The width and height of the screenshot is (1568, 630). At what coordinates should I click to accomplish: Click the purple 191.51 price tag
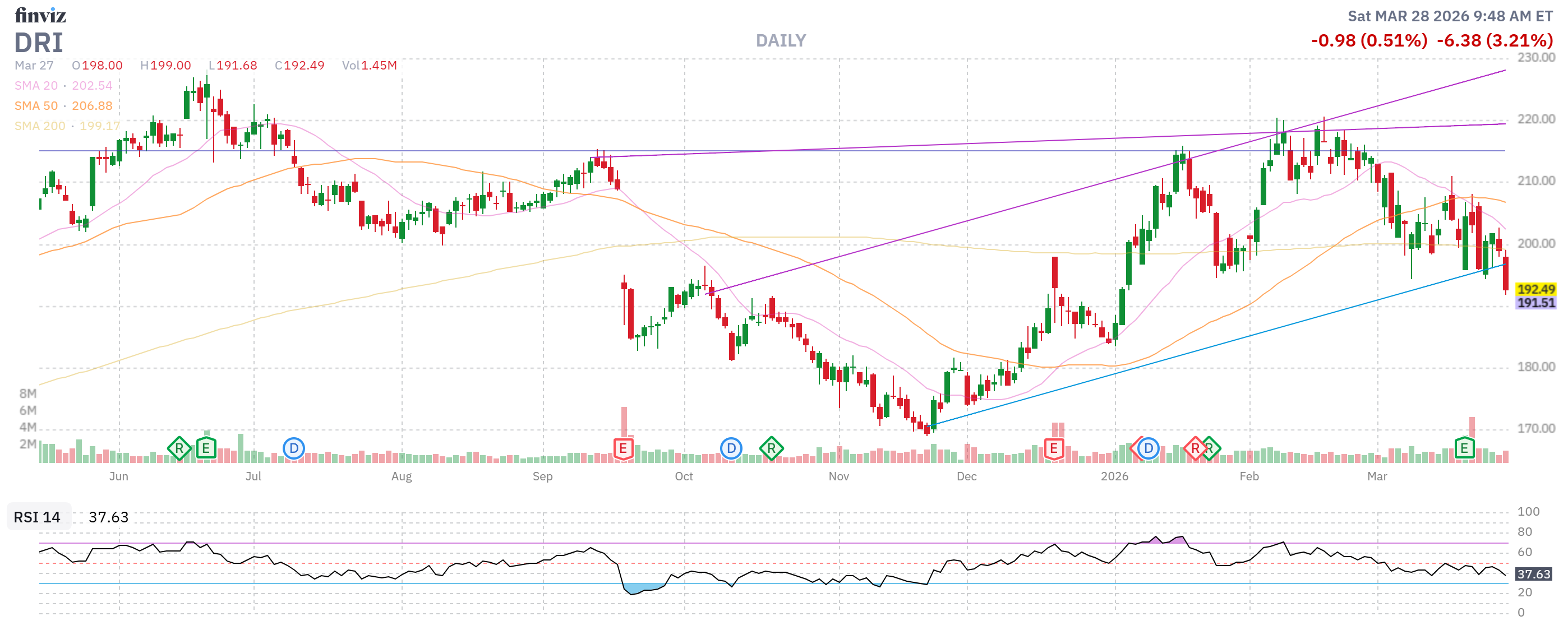coord(1534,303)
